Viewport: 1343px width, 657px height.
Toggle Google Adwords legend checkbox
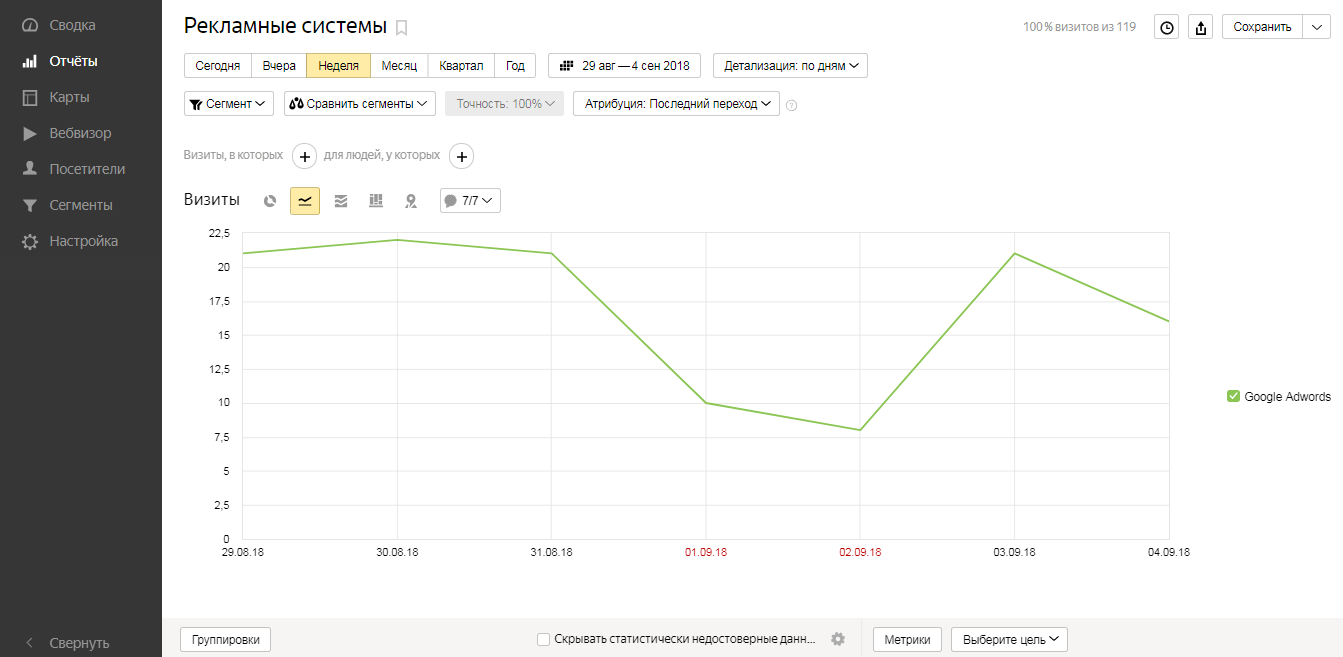coord(1233,396)
